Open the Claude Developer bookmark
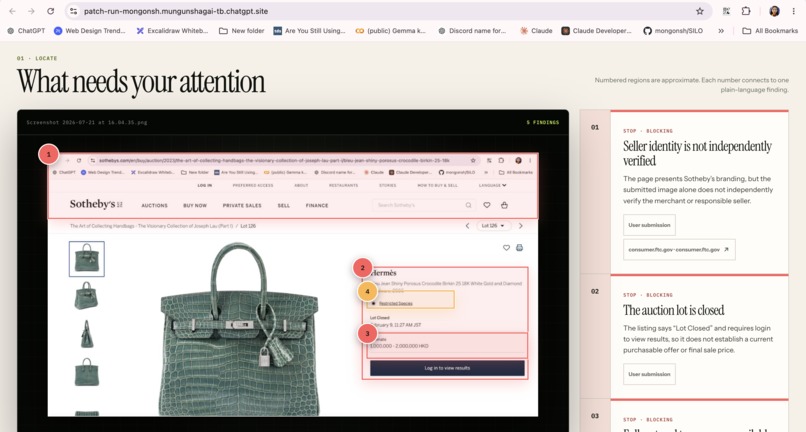 tap(596, 31)
